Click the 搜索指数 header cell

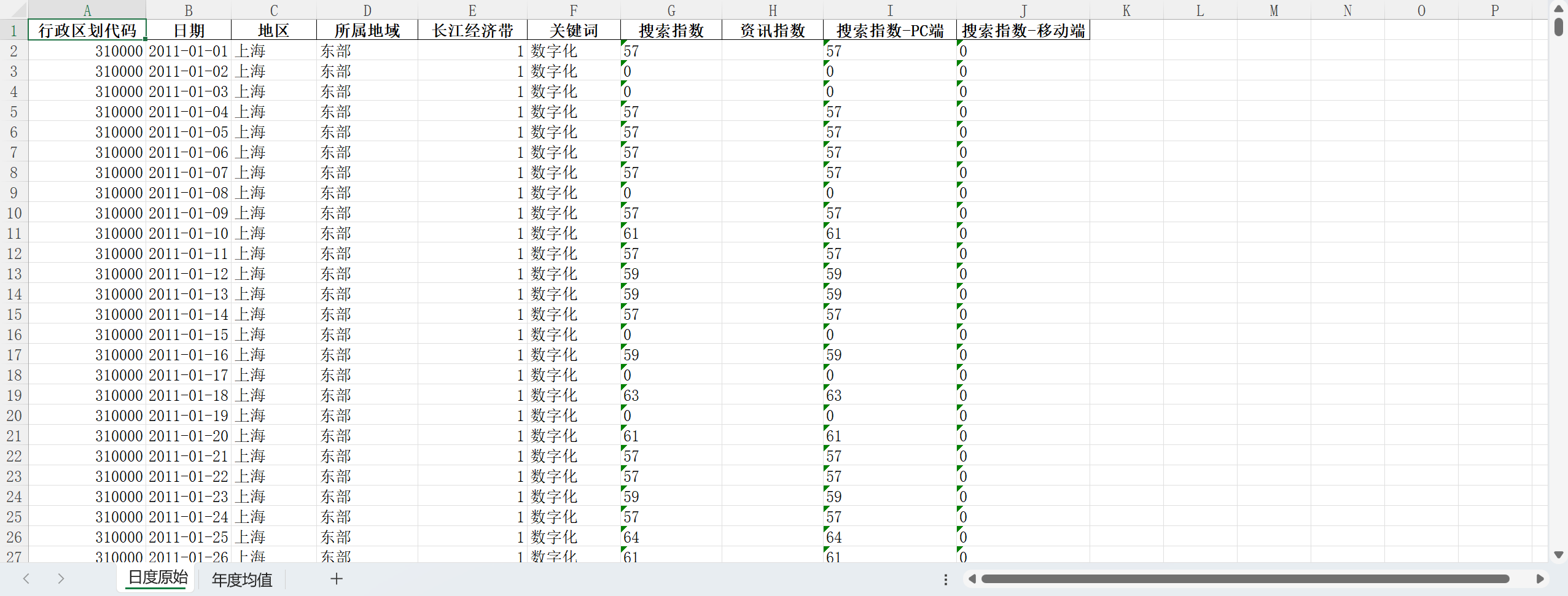point(671,31)
